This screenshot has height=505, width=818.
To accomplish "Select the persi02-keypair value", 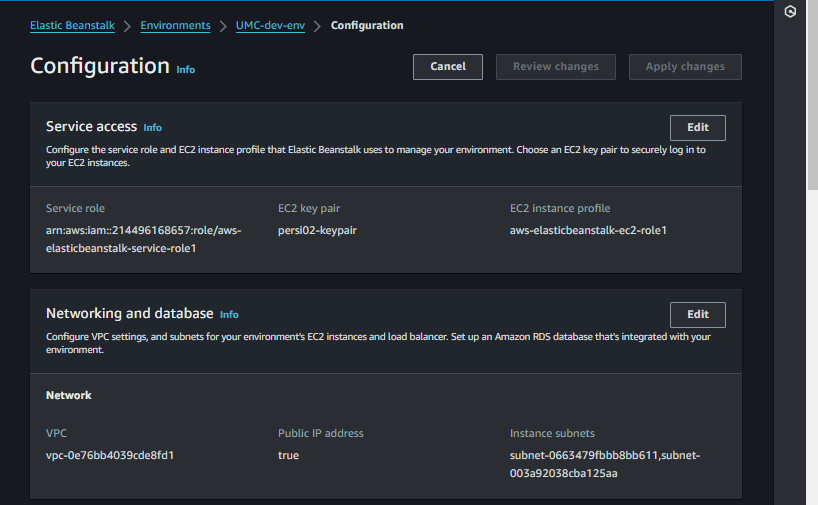I will (317, 230).
